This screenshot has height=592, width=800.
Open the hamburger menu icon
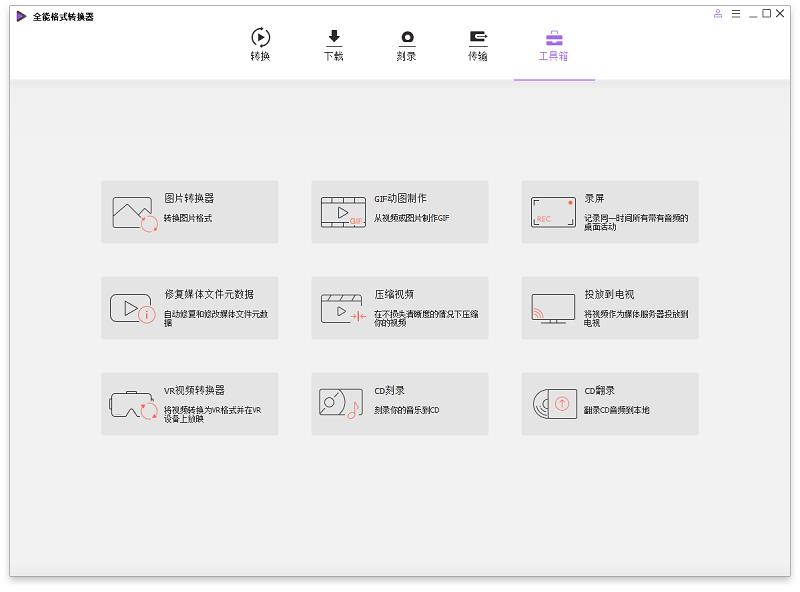pyautogui.click(x=736, y=14)
